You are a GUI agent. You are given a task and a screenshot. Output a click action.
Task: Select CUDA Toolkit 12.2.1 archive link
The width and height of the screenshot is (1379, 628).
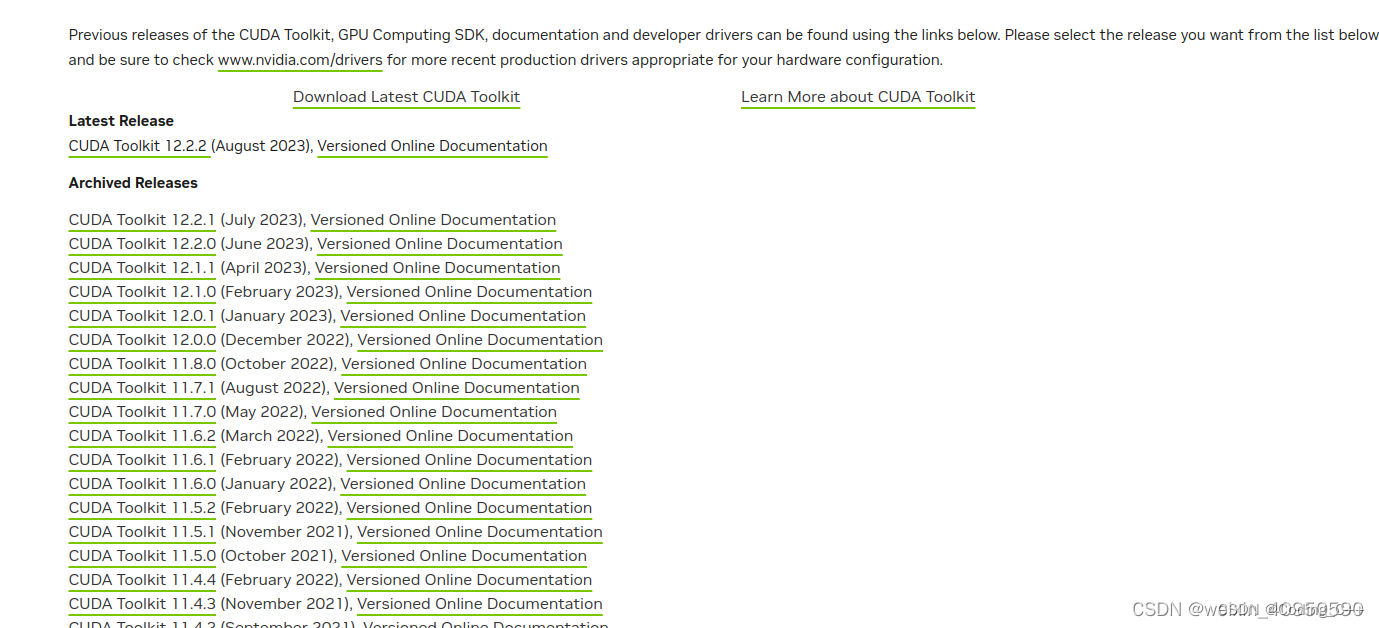coord(142,220)
